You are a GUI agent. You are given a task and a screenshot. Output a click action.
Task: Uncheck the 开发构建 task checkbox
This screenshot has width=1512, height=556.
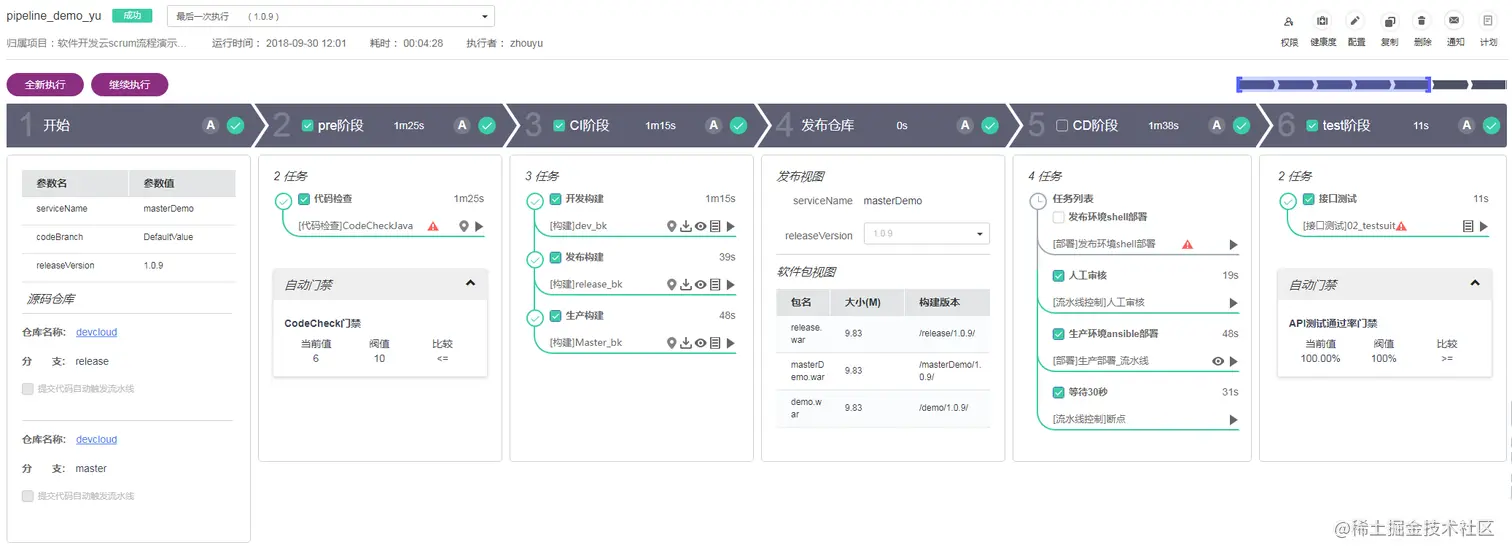556,199
